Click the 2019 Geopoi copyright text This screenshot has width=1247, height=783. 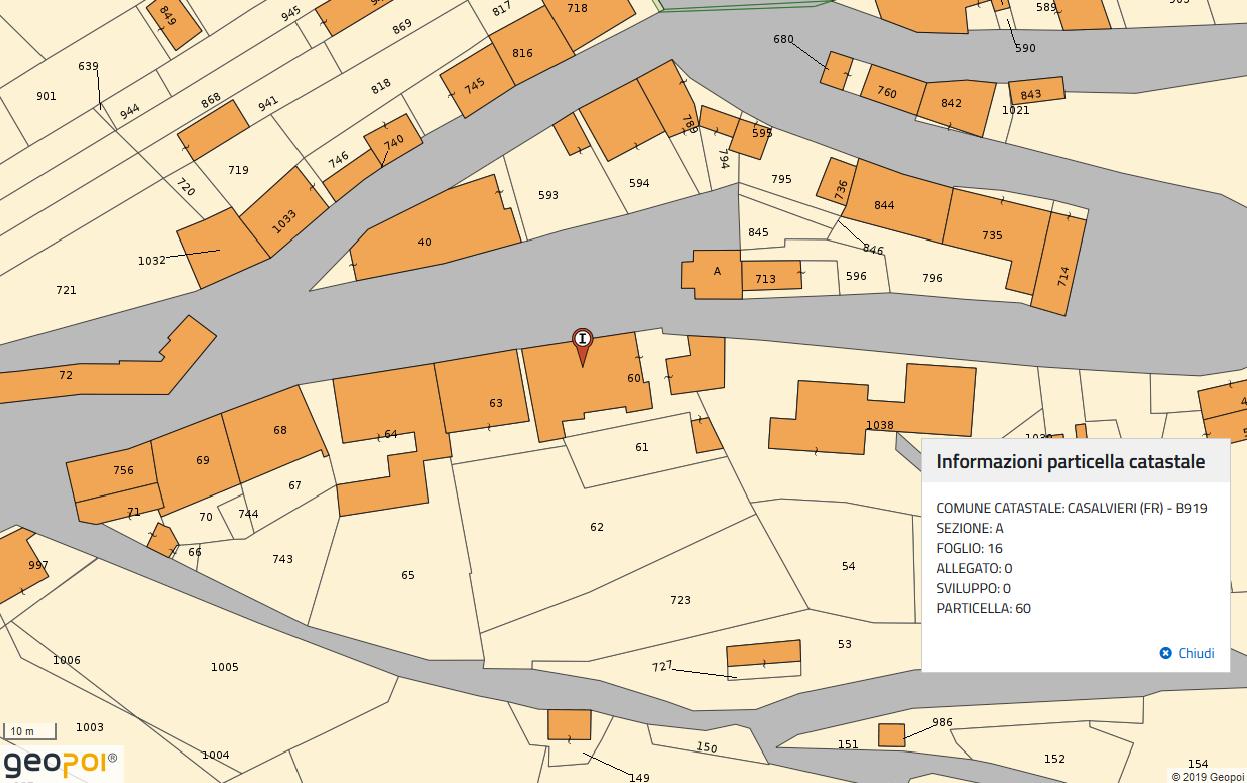pos(1207,776)
